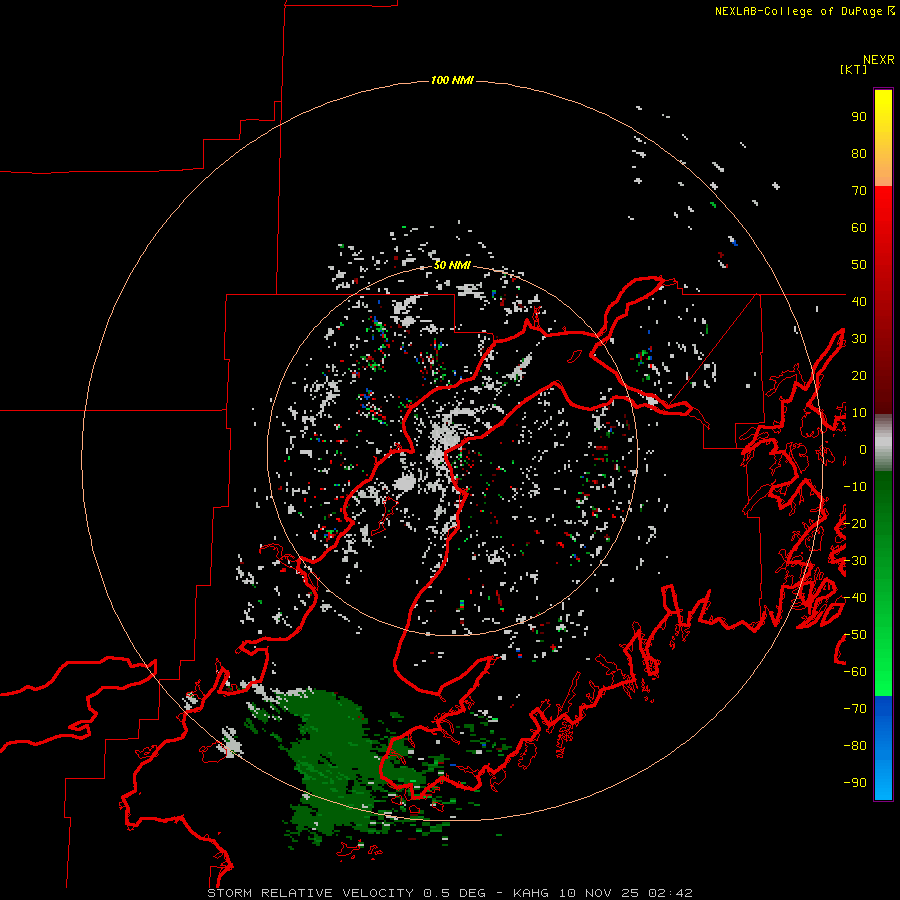The width and height of the screenshot is (900, 900).
Task: Click the 10 value on velocity scale
Action: [x=859, y=413]
